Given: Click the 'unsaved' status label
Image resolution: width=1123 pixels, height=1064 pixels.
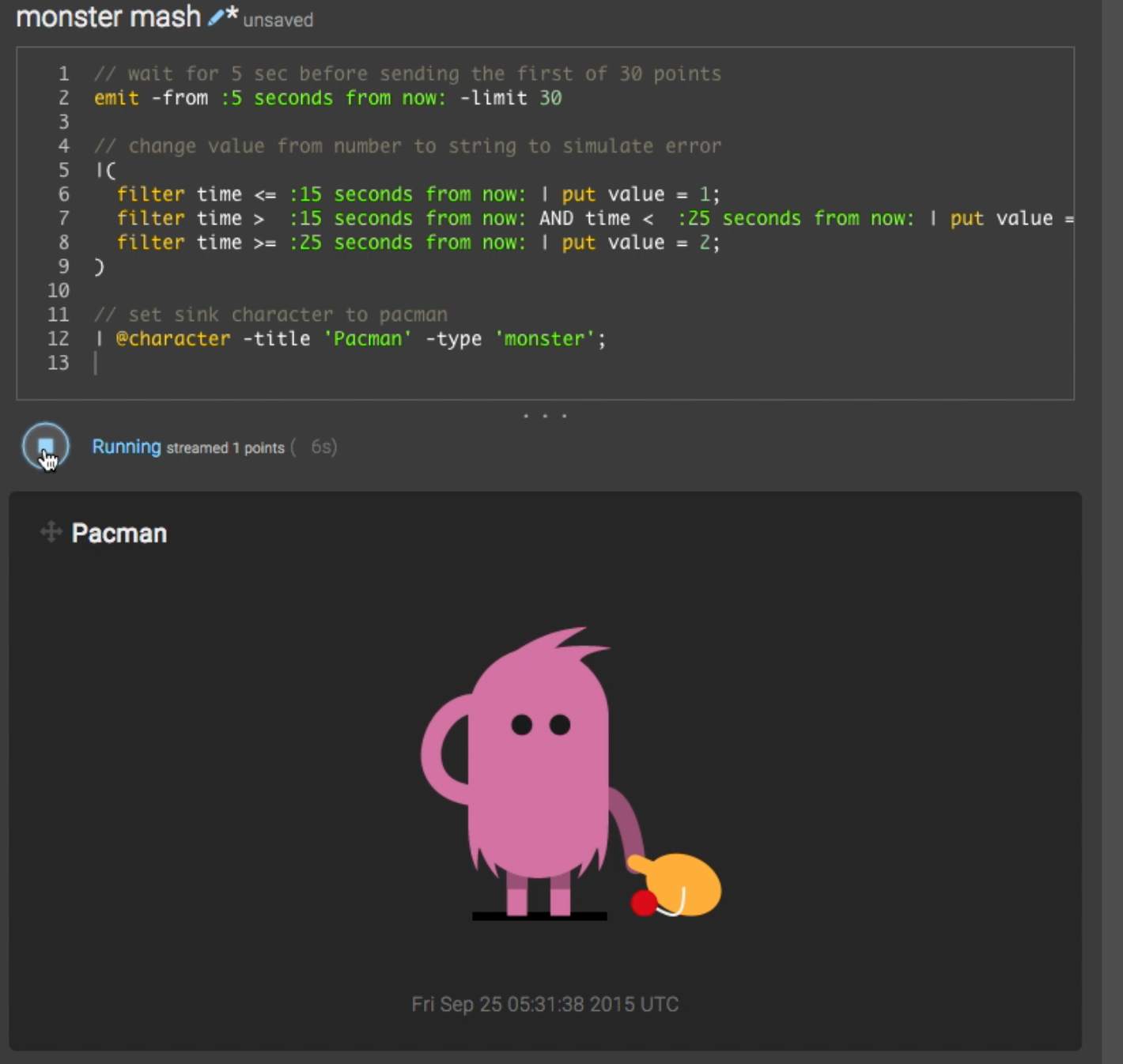Looking at the screenshot, I should [278, 20].
